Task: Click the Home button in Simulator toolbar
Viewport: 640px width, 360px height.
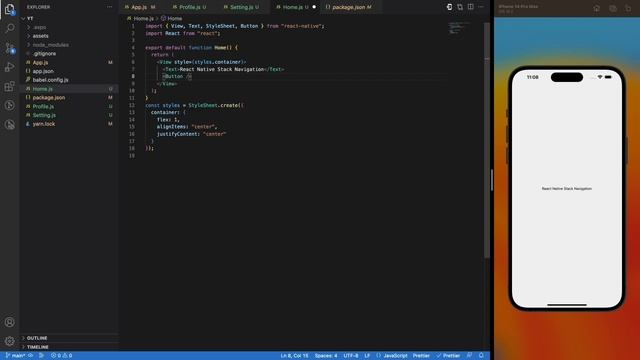Action: pos(597,8)
